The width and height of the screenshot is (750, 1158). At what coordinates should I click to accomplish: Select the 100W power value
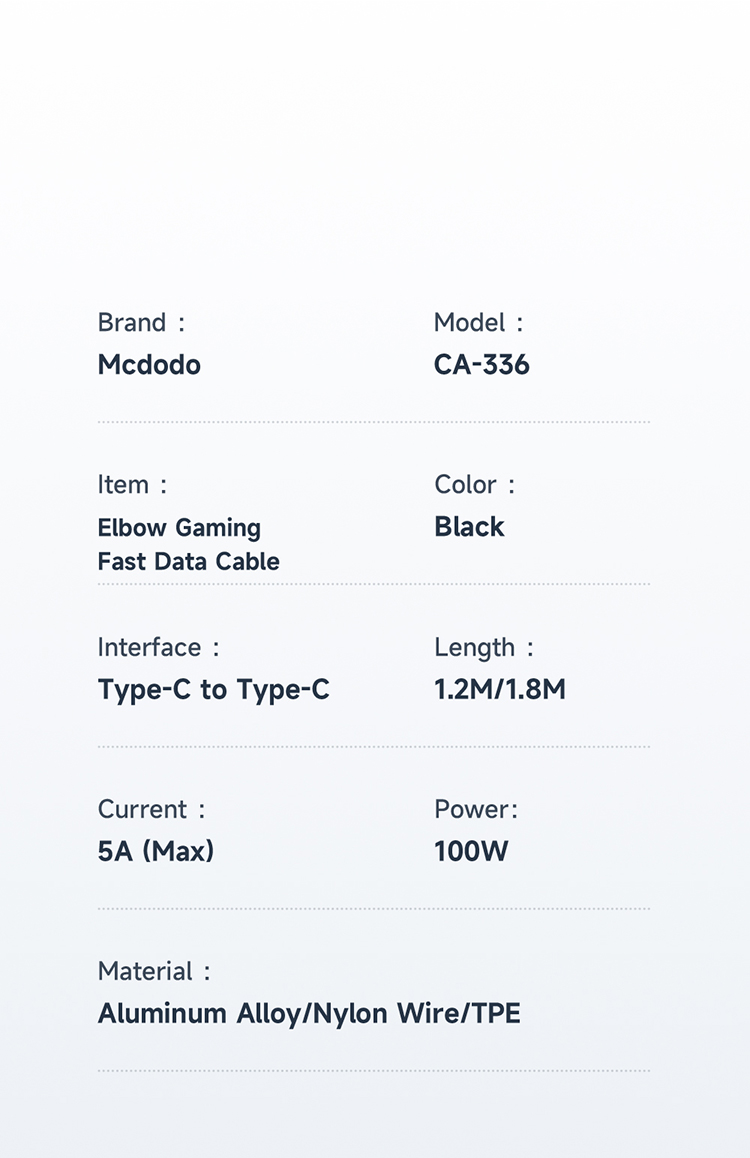pyautogui.click(x=471, y=852)
